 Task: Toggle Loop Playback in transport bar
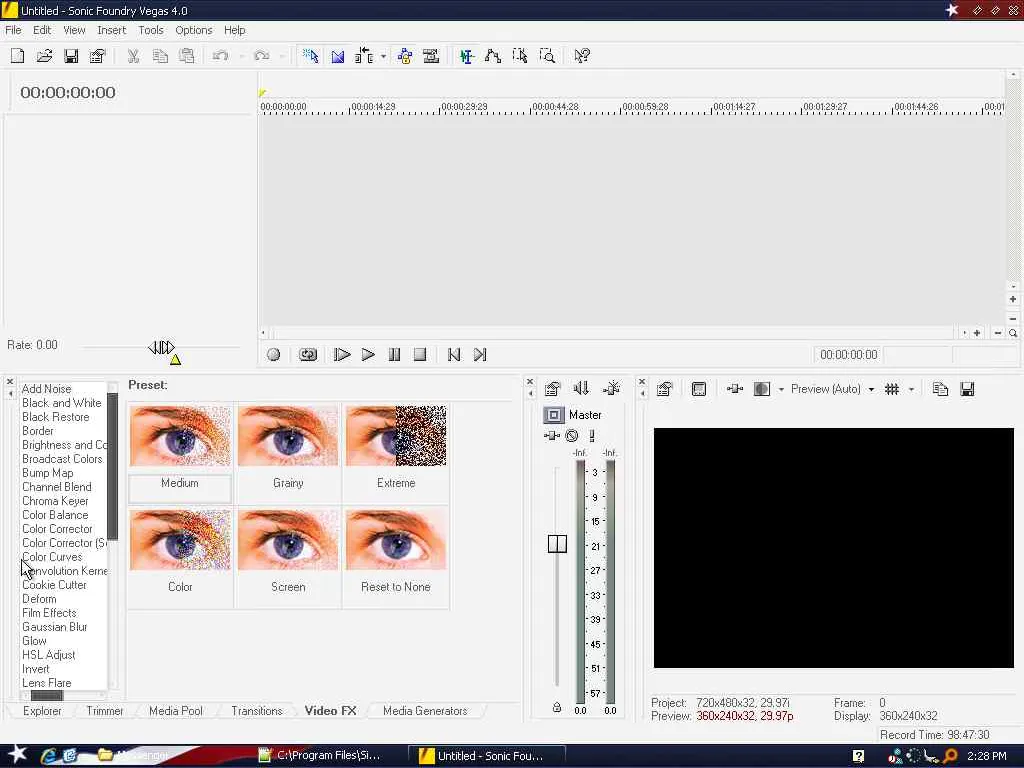point(308,355)
